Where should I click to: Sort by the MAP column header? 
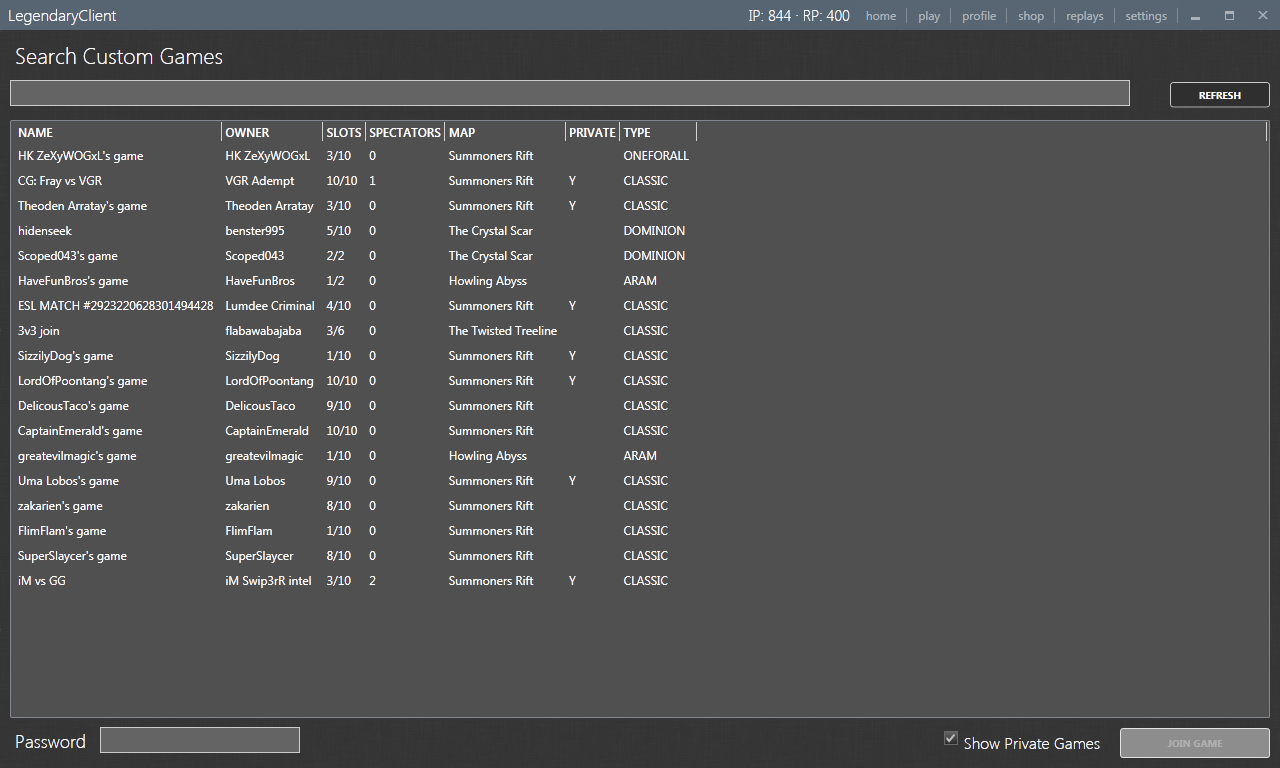(x=505, y=132)
